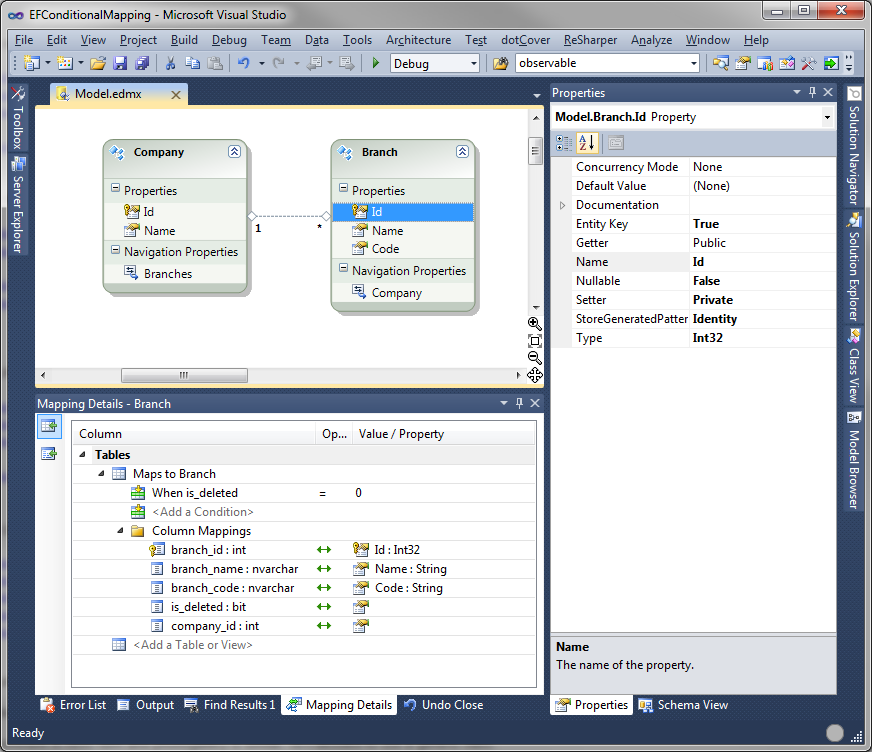This screenshot has width=872, height=752.
Task: Collapse Company's Properties section
Action: pyautogui.click(x=116, y=189)
